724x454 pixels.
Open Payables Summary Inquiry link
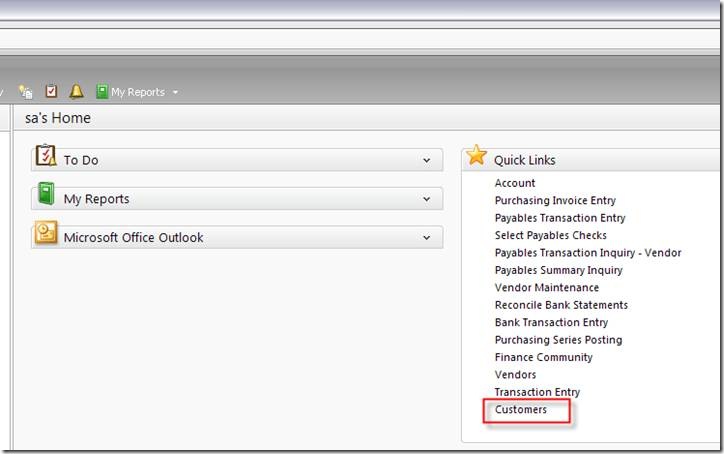558,270
